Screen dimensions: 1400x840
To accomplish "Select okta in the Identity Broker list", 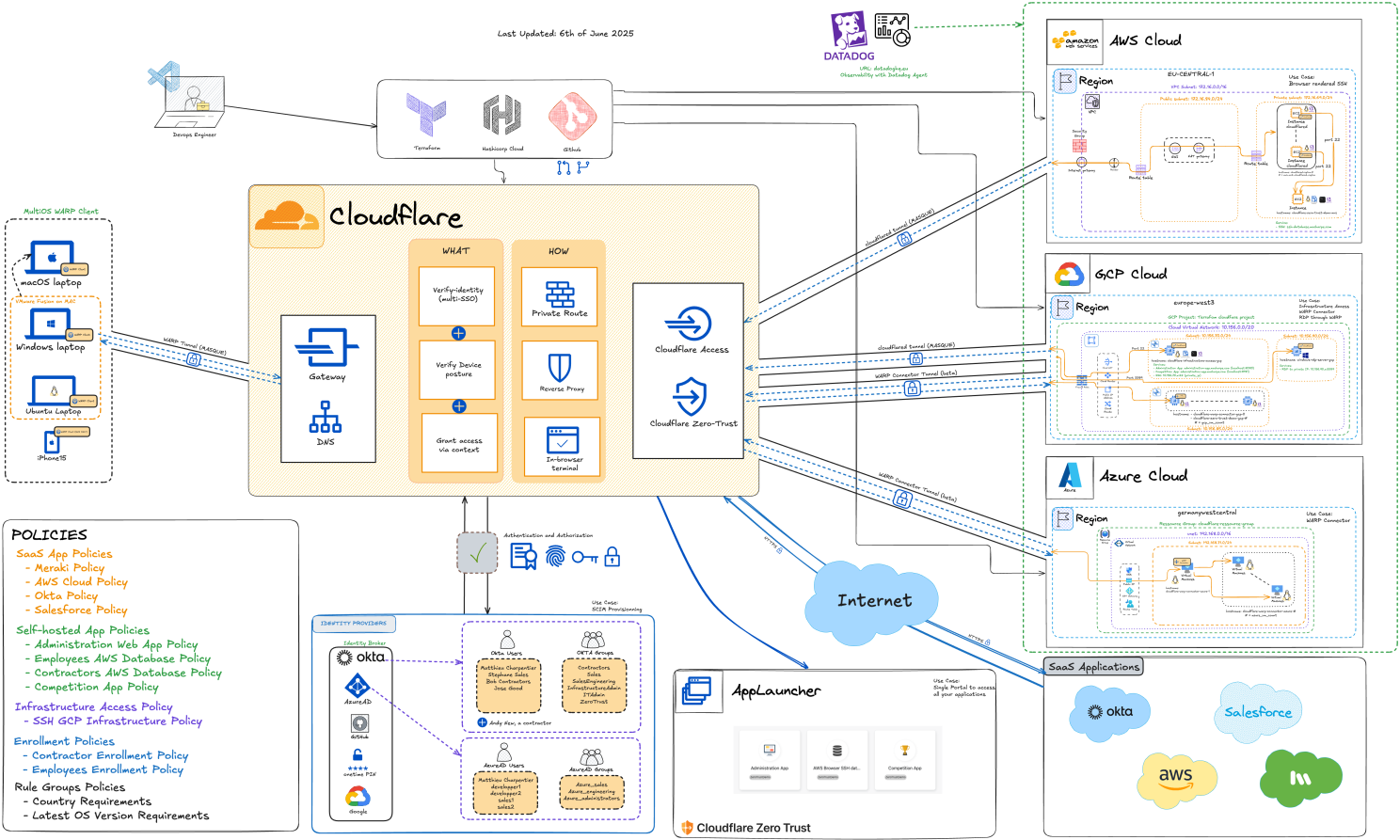I will click(361, 658).
